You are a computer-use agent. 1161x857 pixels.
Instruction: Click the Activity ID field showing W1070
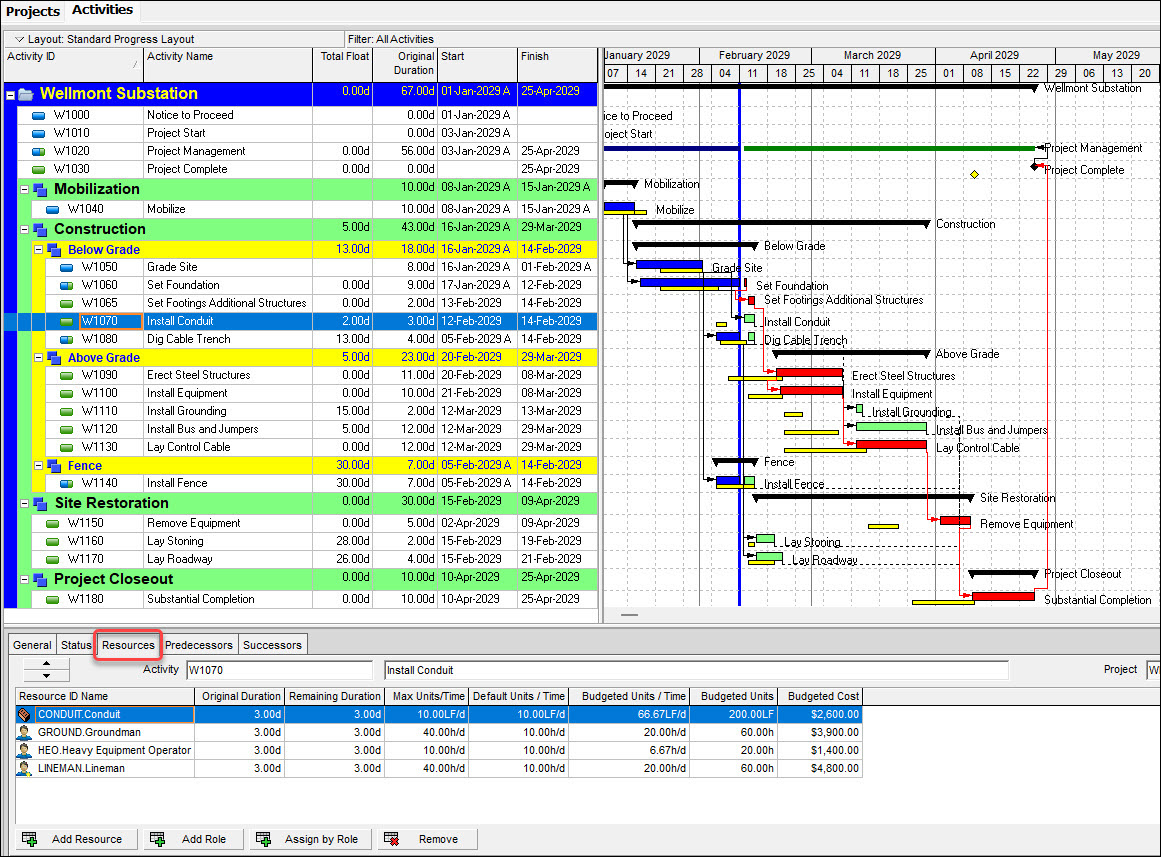pos(280,670)
